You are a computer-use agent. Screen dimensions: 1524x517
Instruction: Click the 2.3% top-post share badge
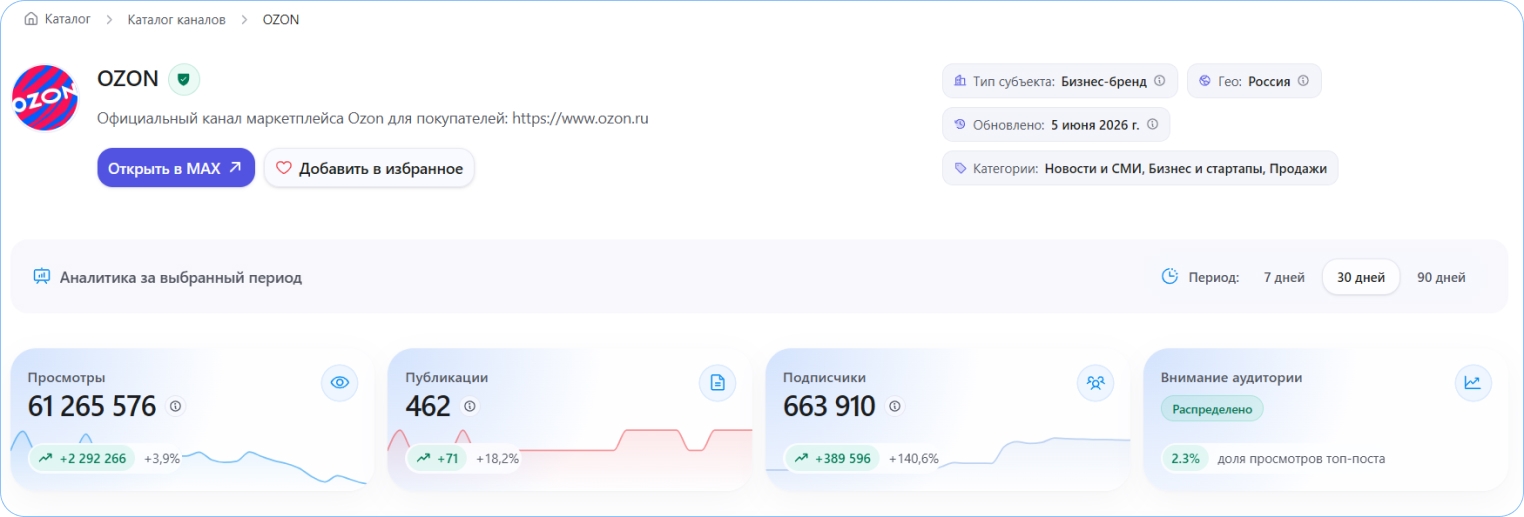click(1184, 459)
